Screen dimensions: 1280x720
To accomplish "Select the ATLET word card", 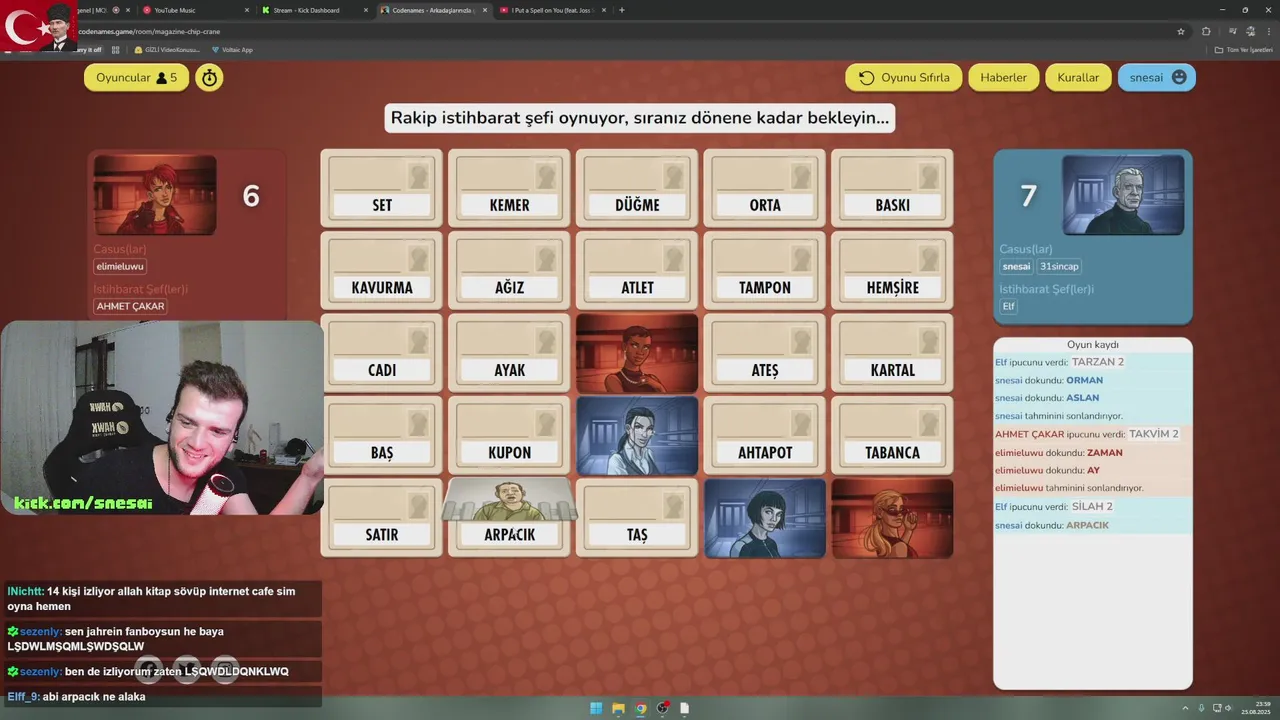I will pyautogui.click(x=637, y=271).
